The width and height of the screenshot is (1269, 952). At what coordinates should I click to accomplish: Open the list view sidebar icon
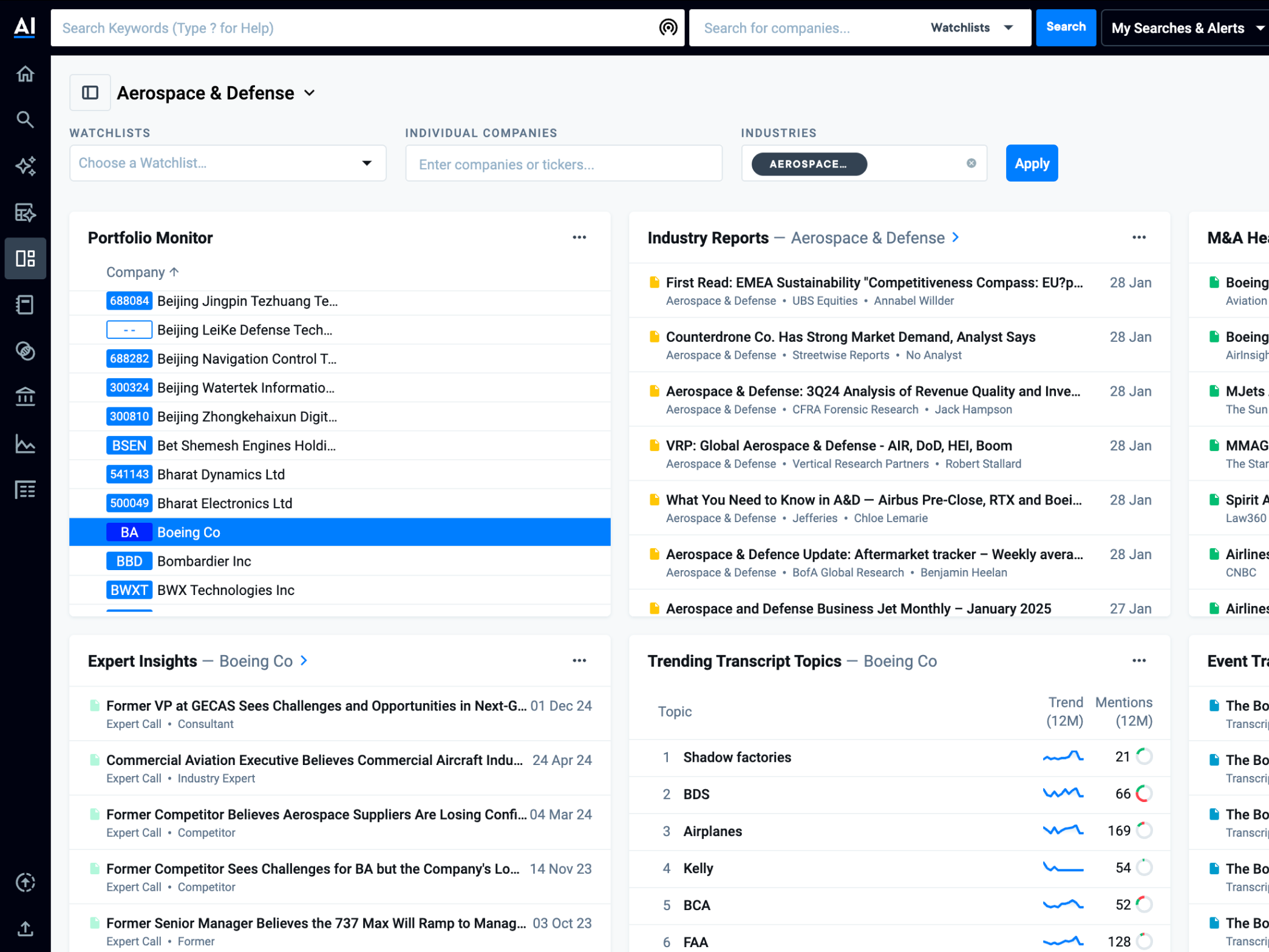(25, 490)
